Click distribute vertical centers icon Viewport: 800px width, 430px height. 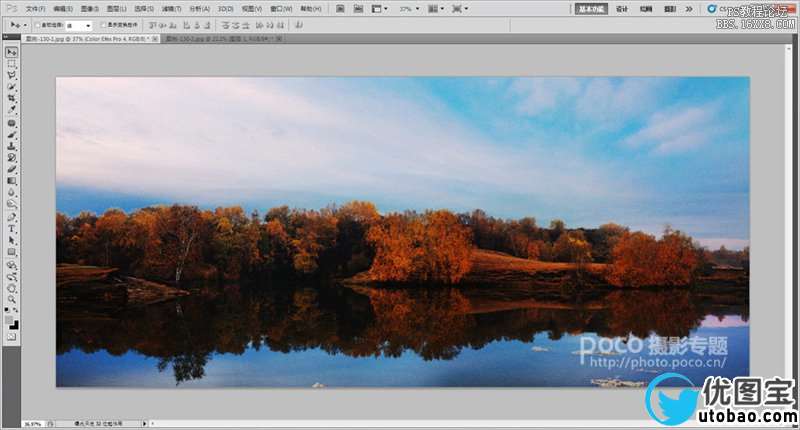pyautogui.click(x=236, y=25)
